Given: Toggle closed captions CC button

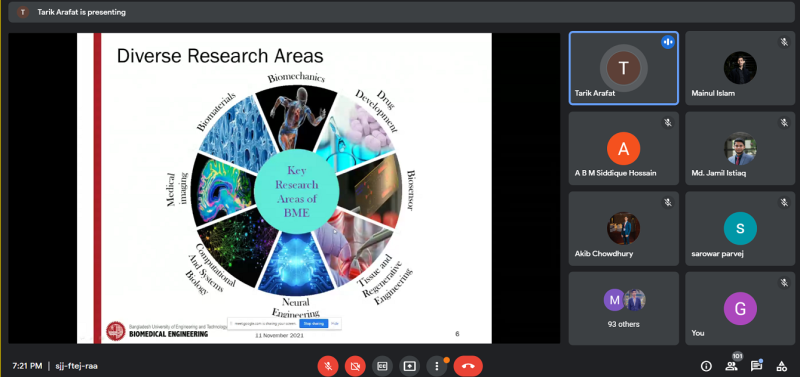Looking at the screenshot, I should pyautogui.click(x=382, y=366).
